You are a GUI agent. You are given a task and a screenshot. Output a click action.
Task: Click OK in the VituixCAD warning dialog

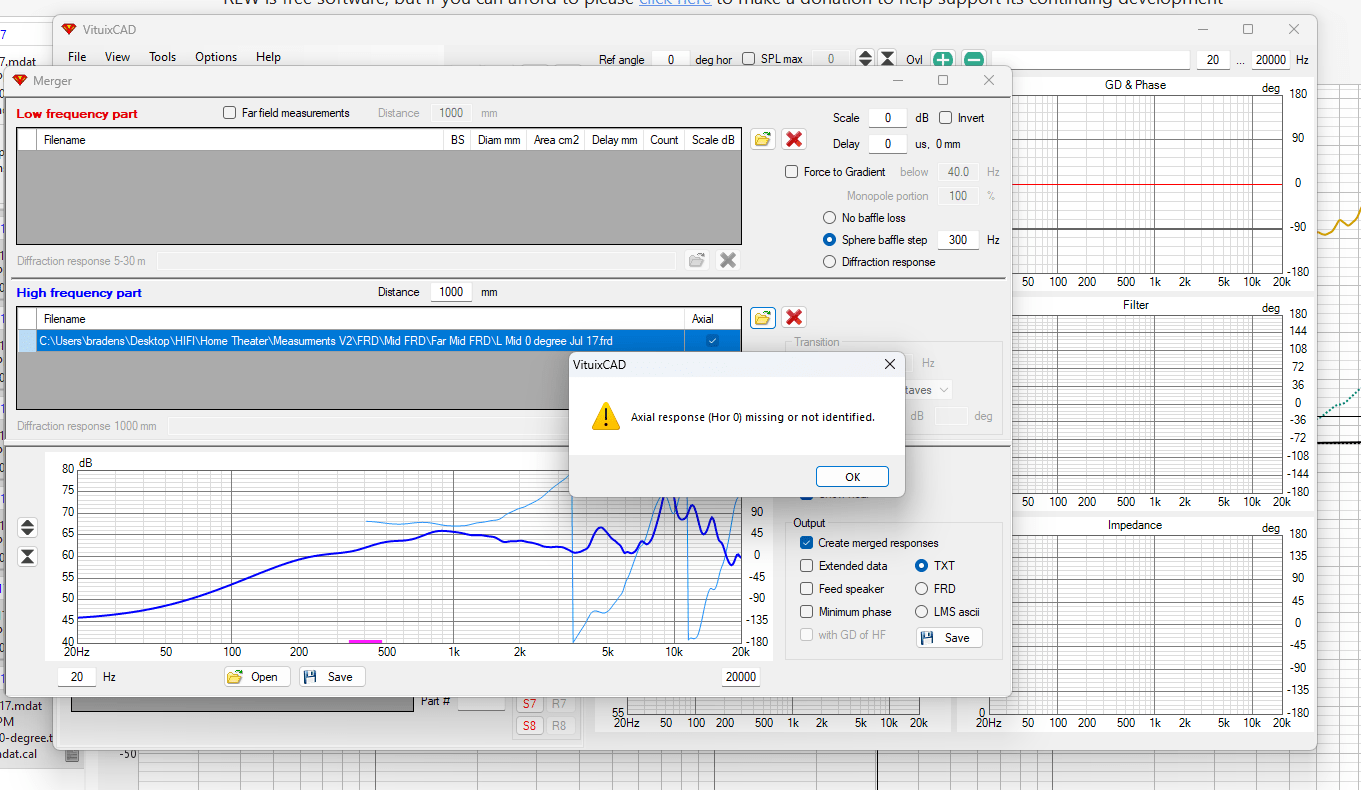point(852,476)
